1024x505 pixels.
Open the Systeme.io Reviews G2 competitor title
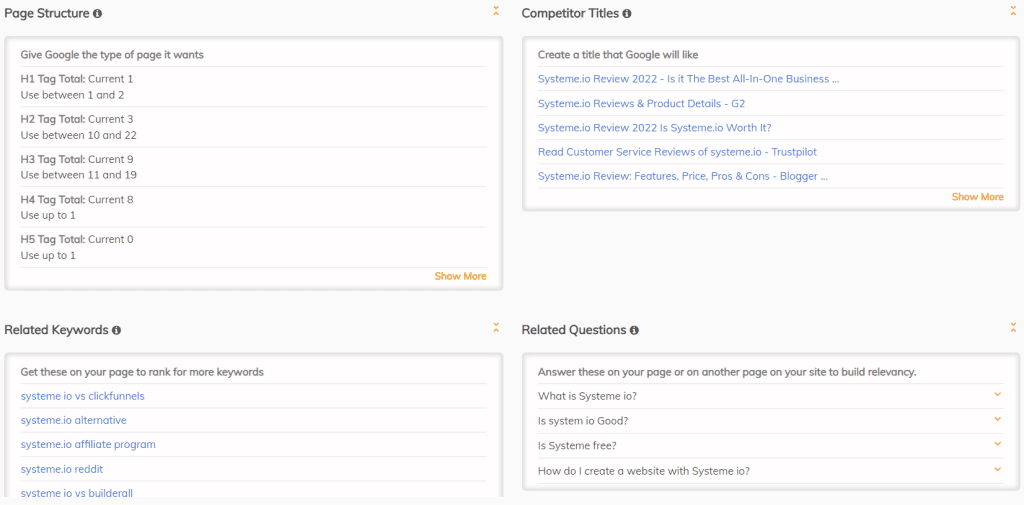[641, 103]
